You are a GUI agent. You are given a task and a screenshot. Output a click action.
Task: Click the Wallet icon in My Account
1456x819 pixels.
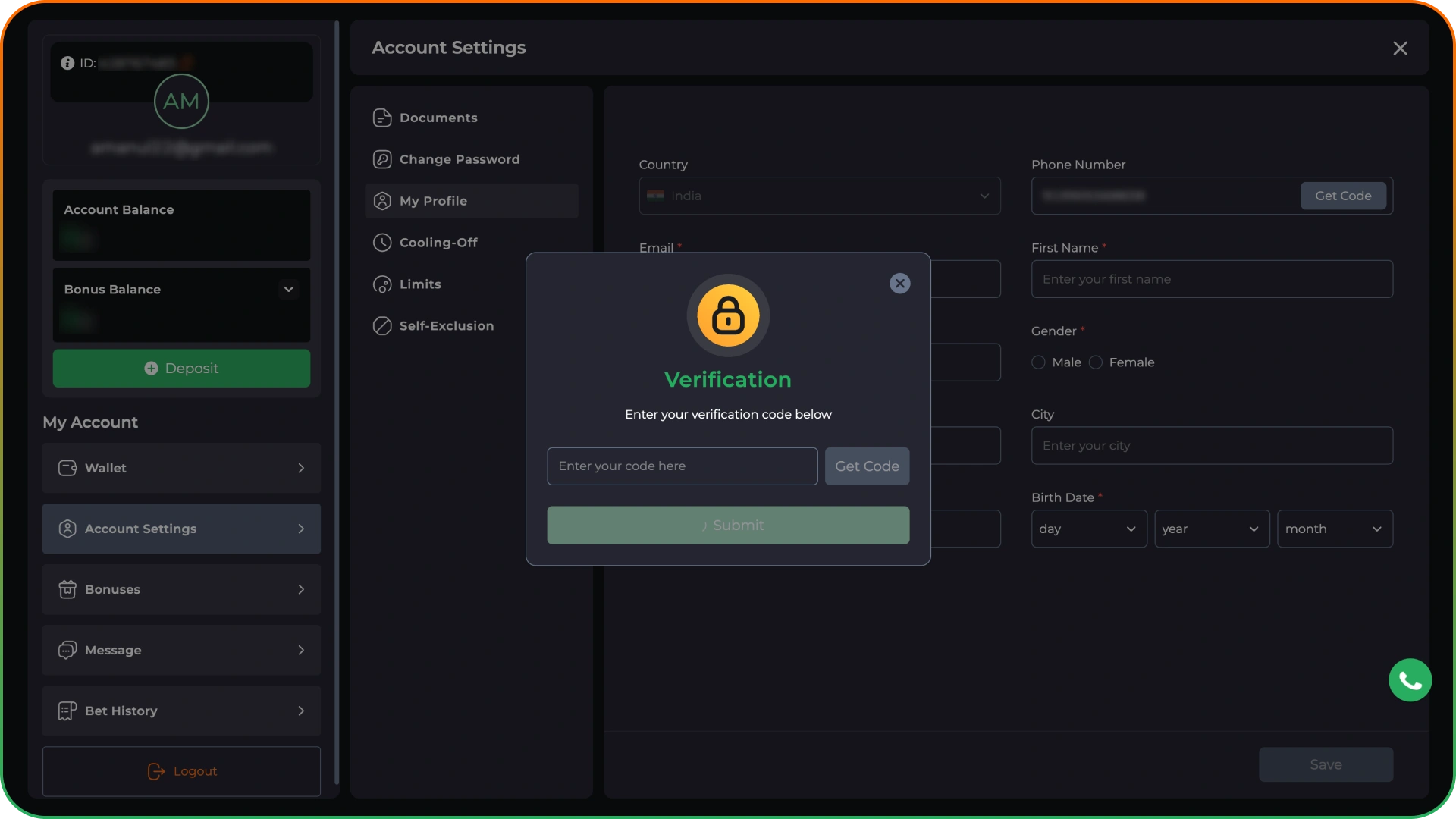[67, 468]
